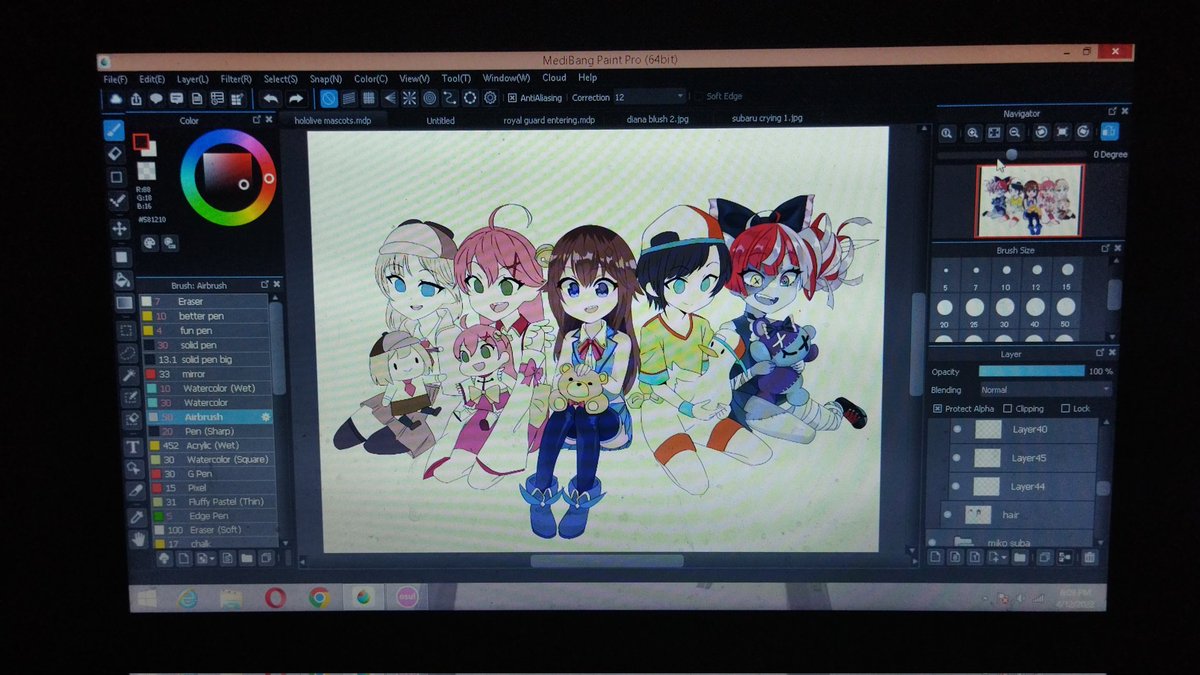Zoom out using the Navigator magnifier minus

1015,132
